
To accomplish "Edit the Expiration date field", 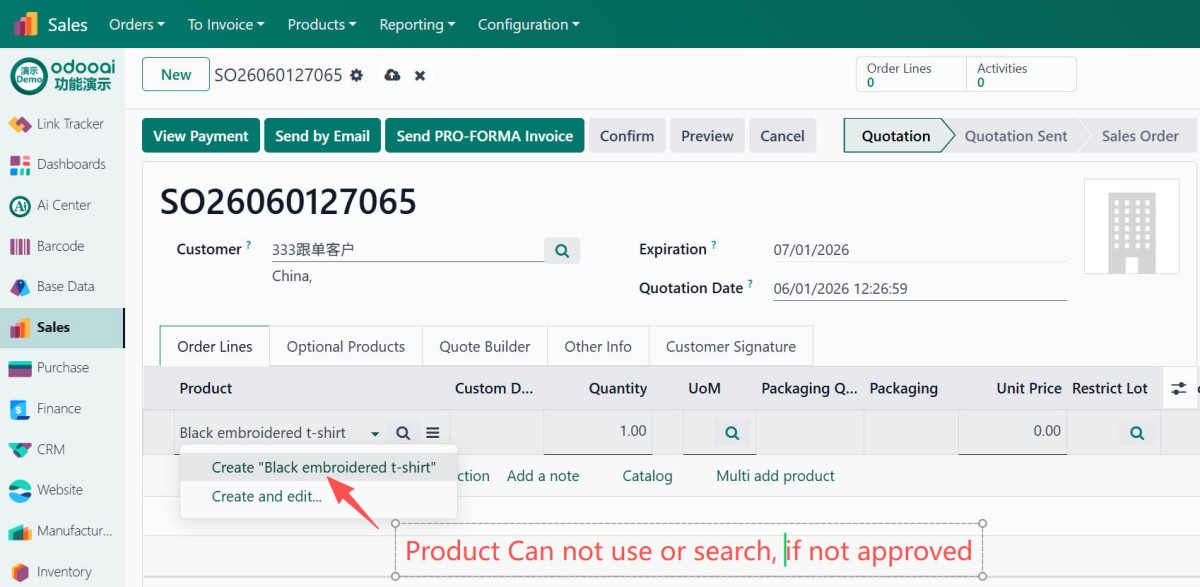I will [920, 250].
